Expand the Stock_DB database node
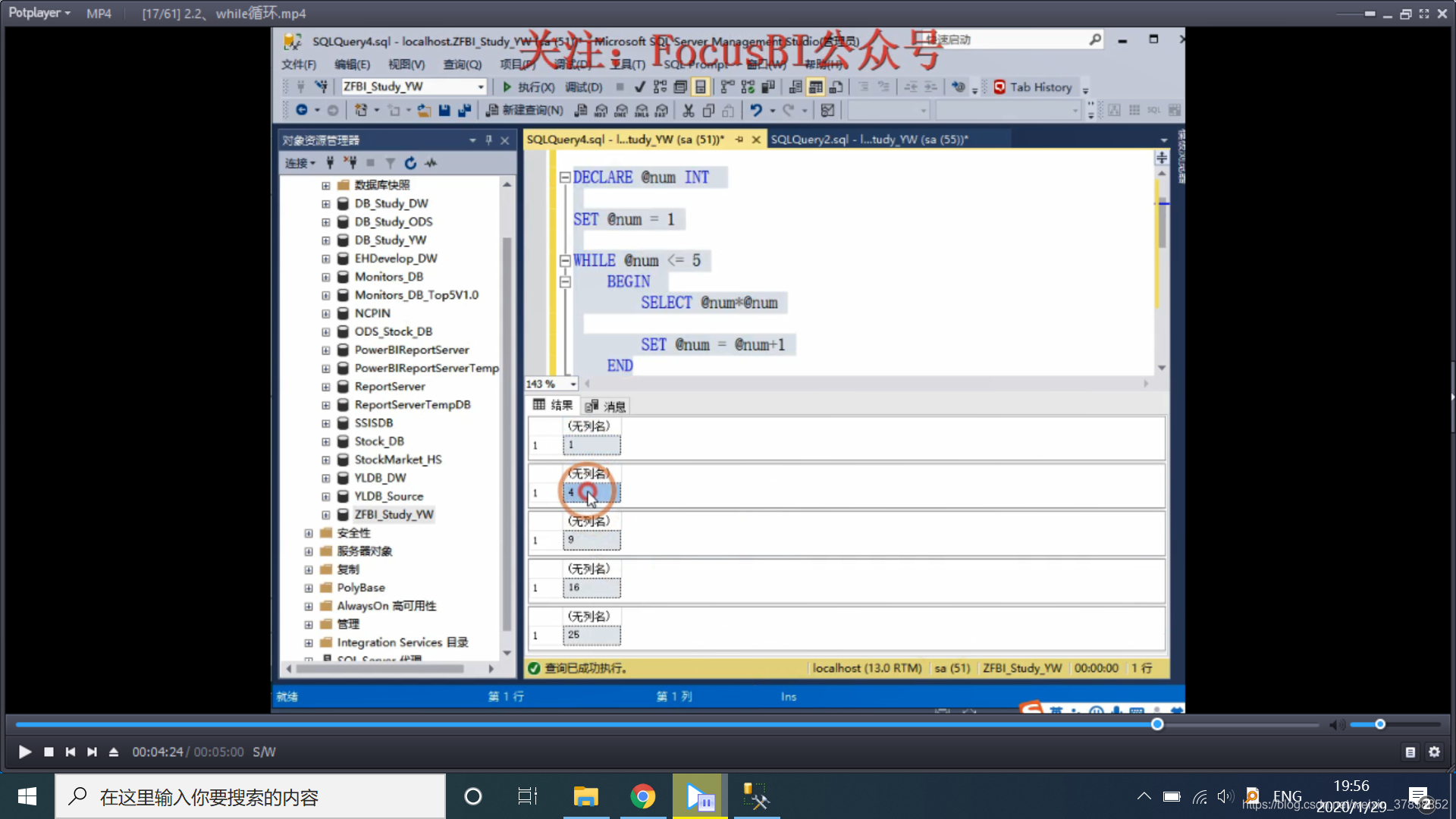Viewport: 1456px width, 819px height. 327,440
